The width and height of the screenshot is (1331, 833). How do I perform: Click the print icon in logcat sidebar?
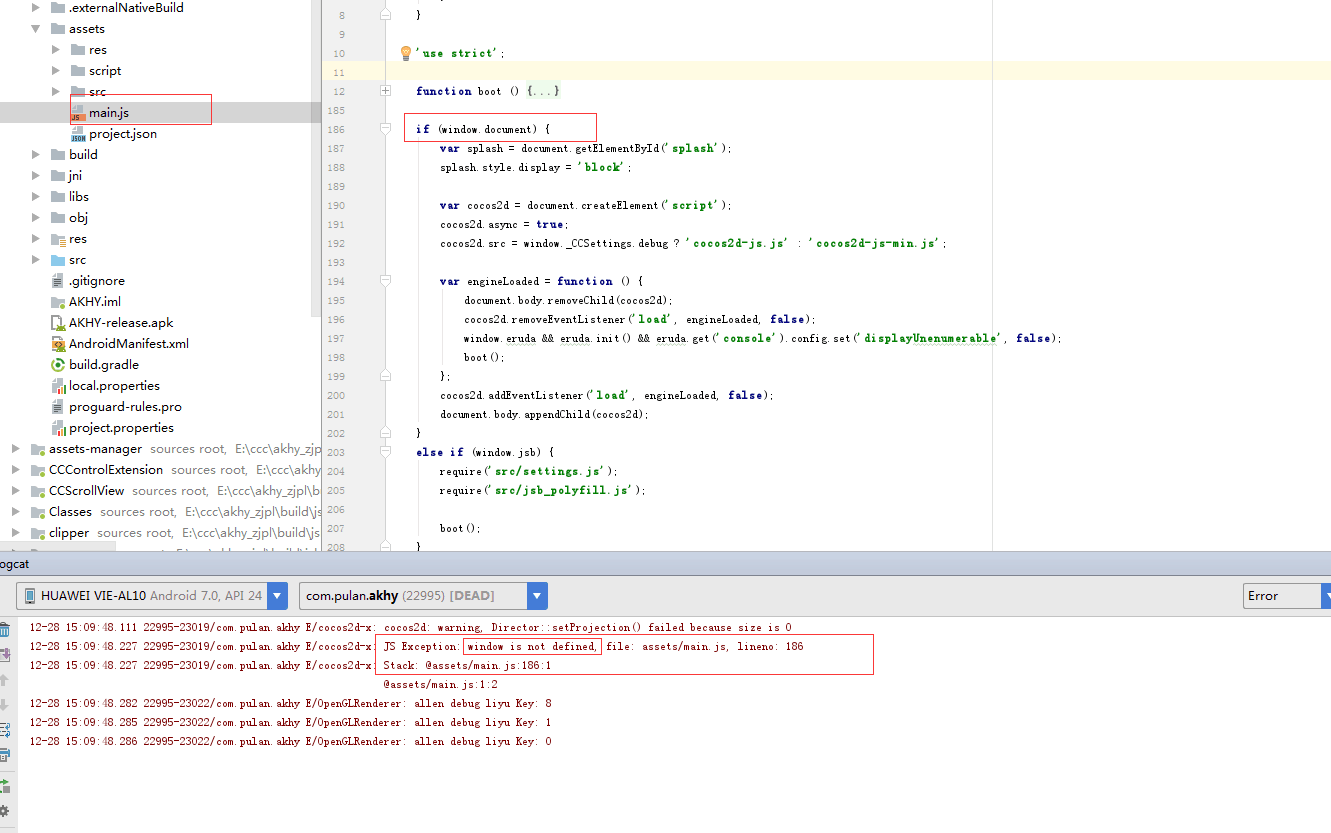coord(4,756)
